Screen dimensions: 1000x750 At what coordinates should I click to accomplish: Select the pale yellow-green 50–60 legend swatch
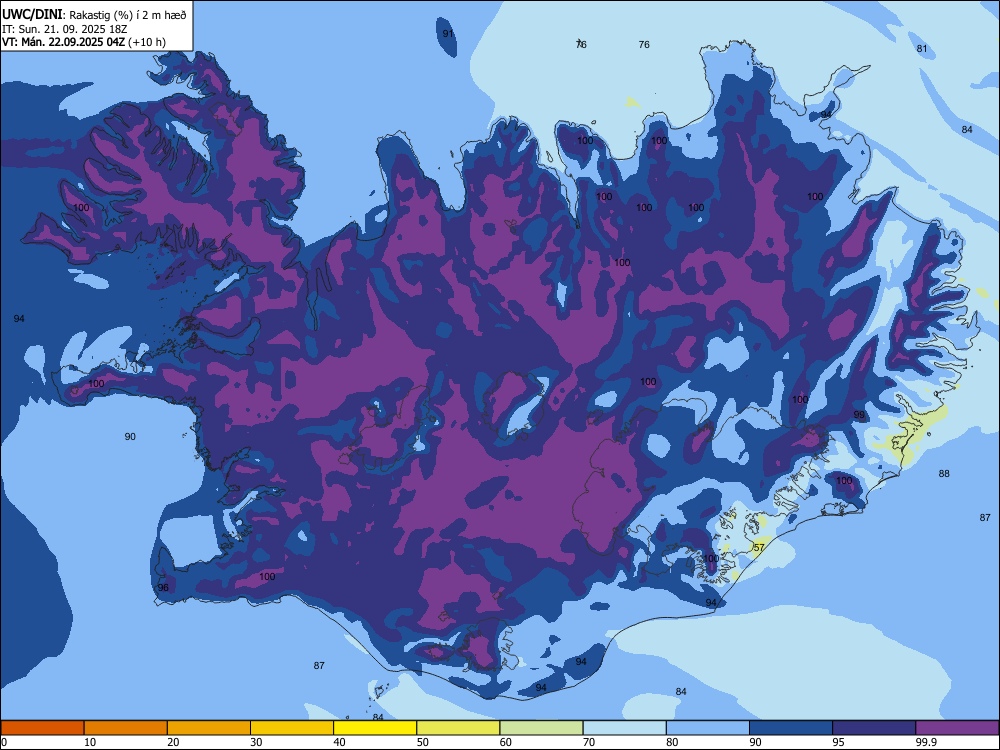(x=458, y=728)
